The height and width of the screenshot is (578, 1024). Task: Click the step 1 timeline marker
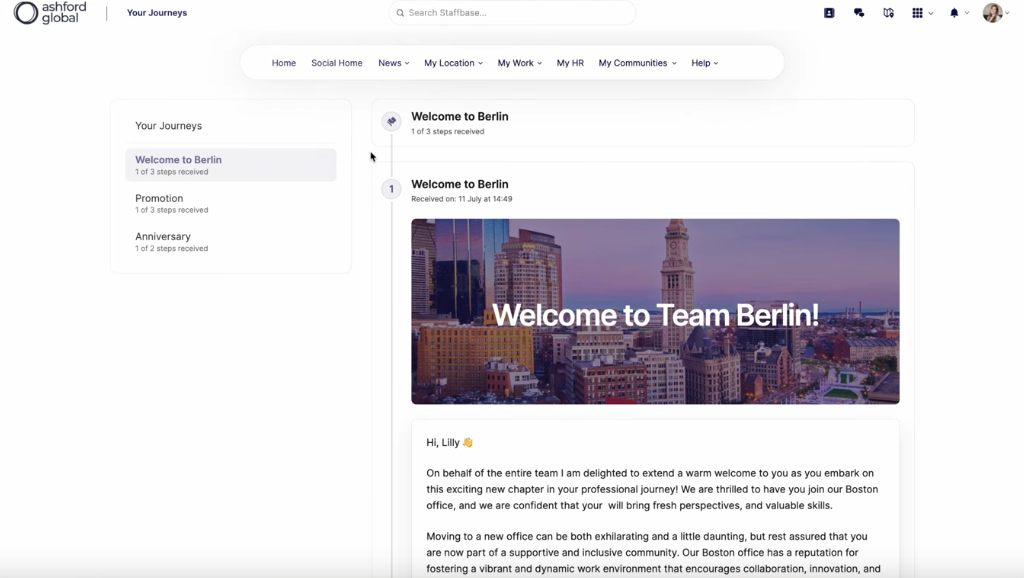coord(391,189)
